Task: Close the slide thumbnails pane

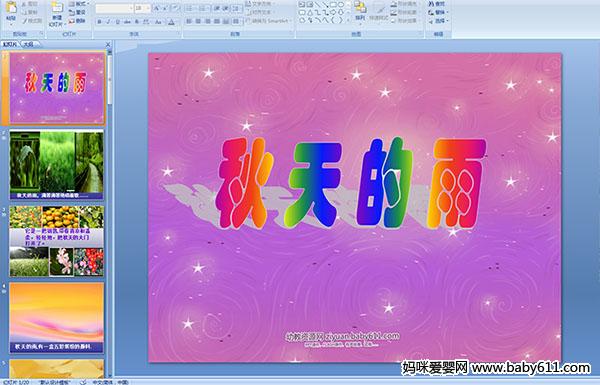Action: coord(108,44)
